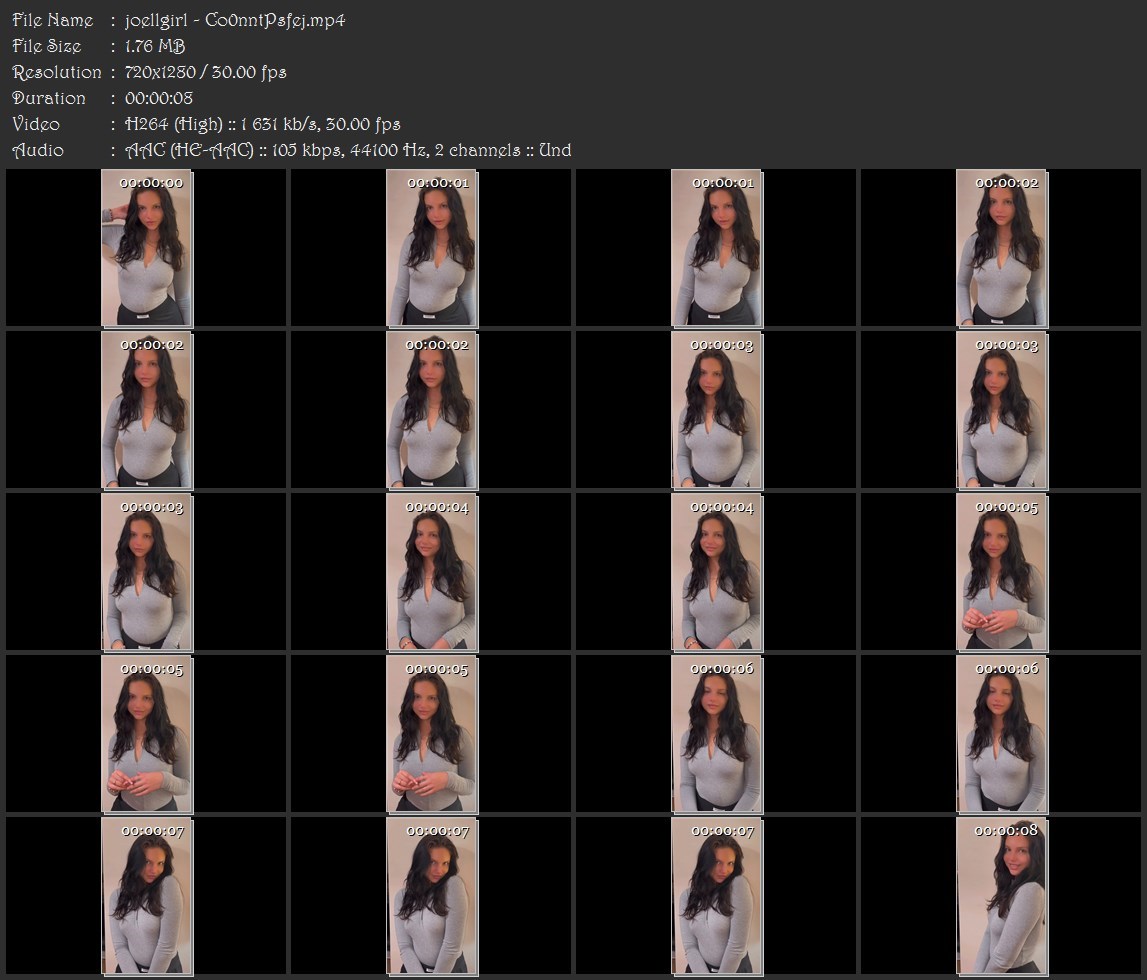This screenshot has height=980, width=1147.
Task: Click the file name joellgirl - Co0nntPsfej.mp4
Action: click(x=235, y=20)
